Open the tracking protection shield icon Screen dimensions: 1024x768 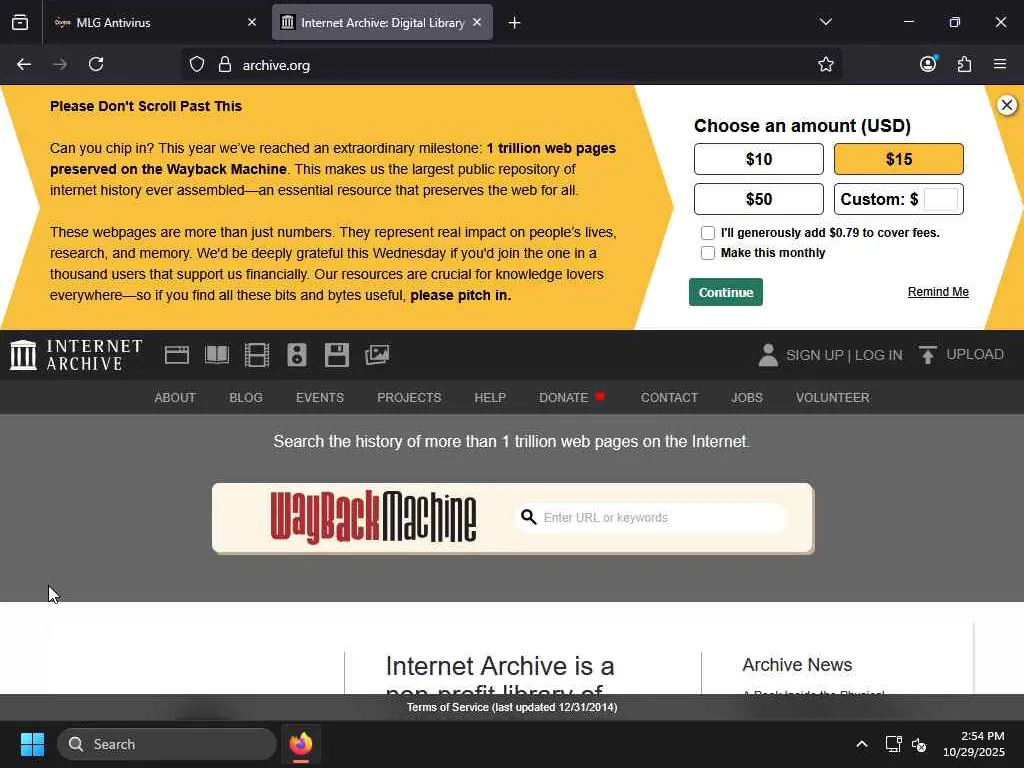pos(197,64)
